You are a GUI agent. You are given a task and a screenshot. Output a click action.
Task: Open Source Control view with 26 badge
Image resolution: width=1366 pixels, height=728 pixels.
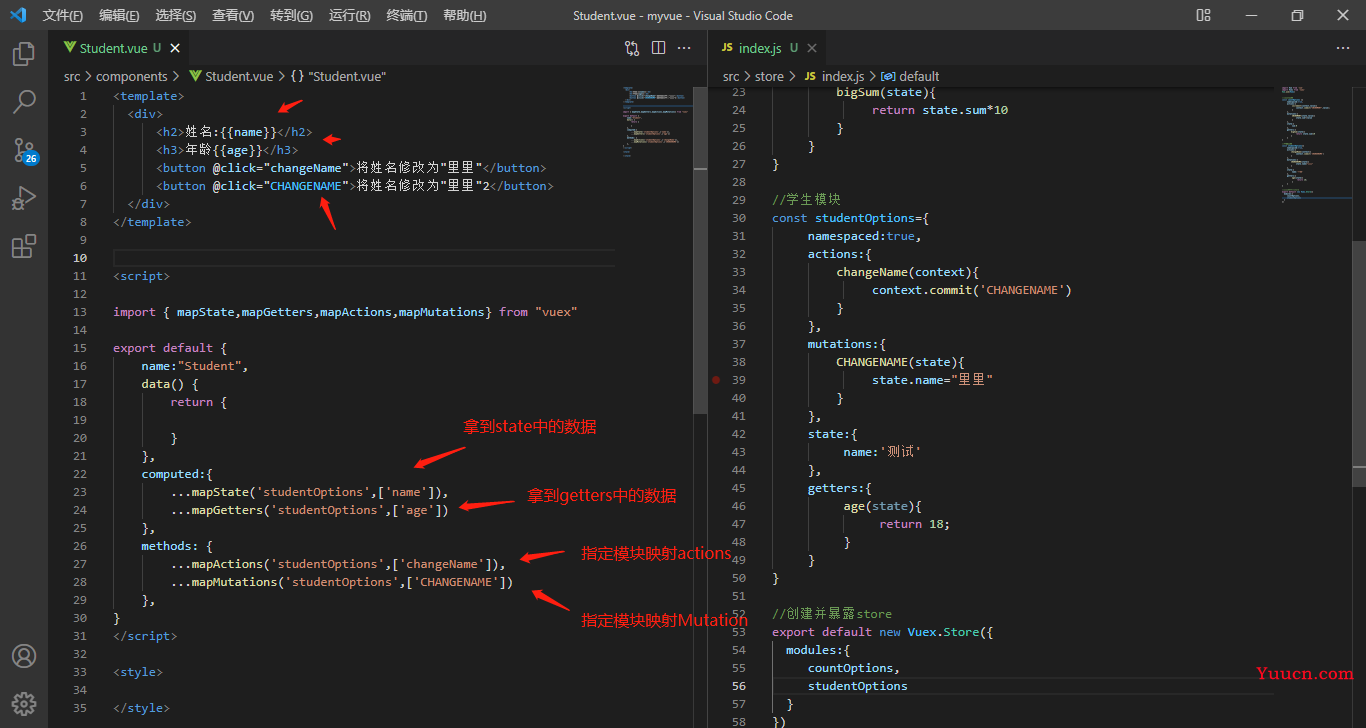pyautogui.click(x=24, y=150)
